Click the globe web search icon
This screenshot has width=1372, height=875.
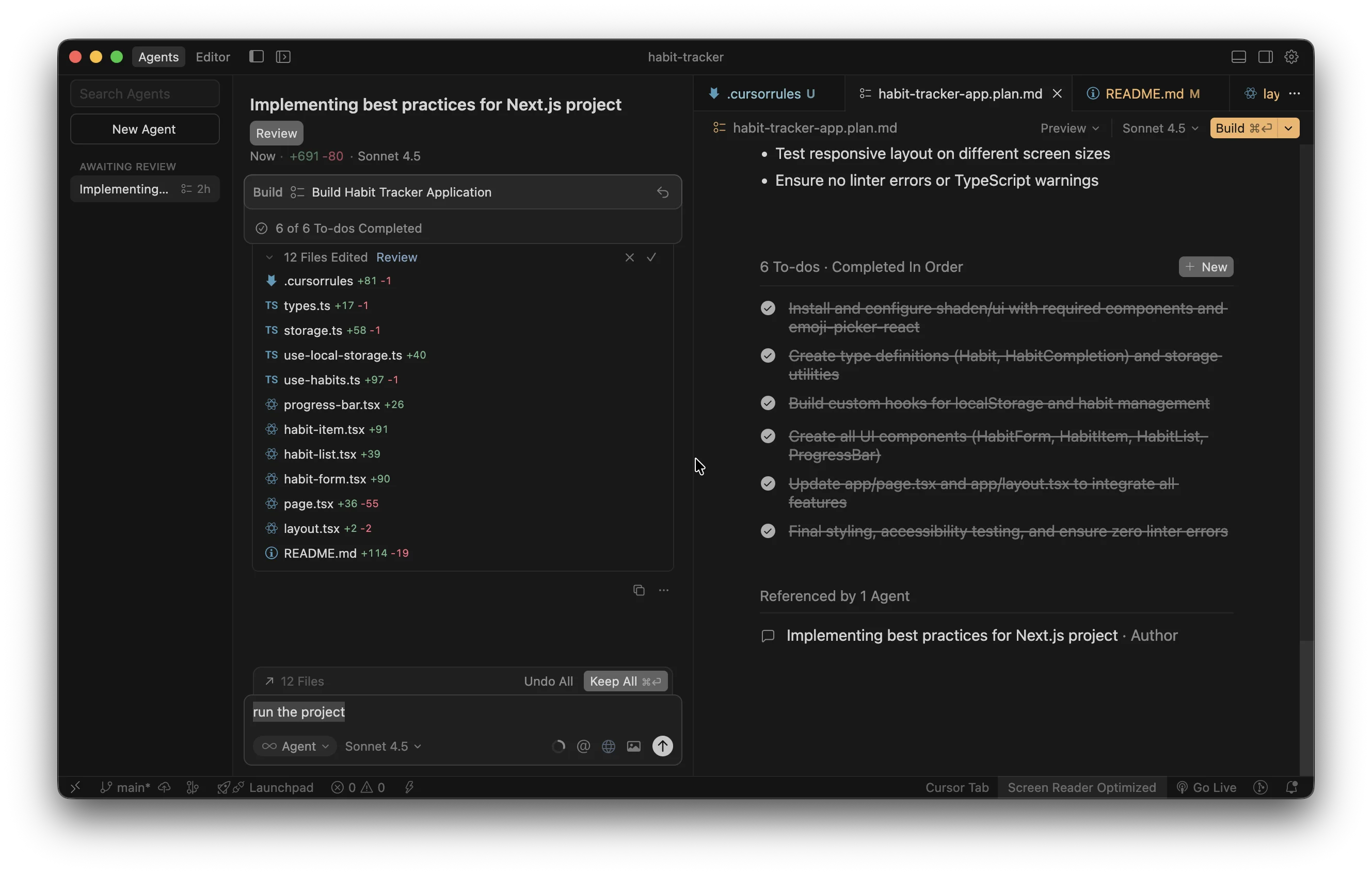click(x=608, y=746)
